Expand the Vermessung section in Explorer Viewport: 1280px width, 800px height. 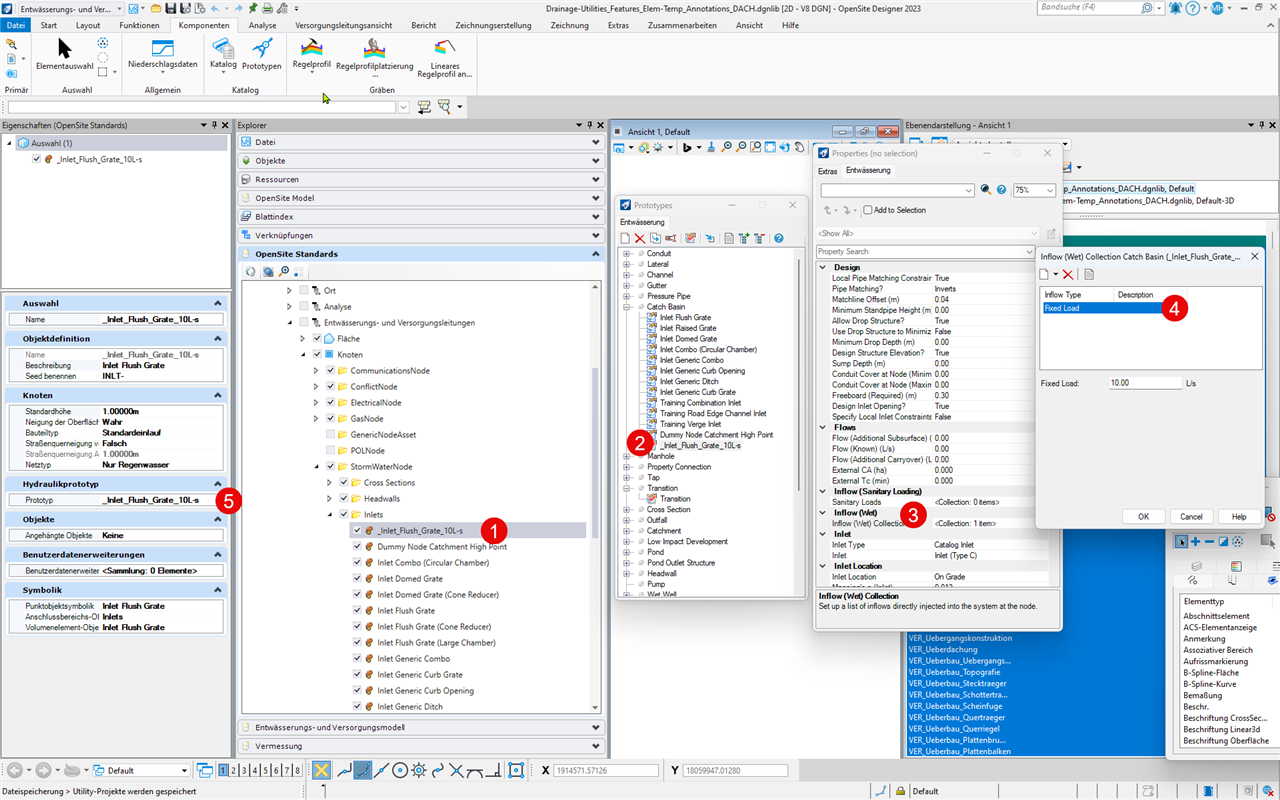597,746
